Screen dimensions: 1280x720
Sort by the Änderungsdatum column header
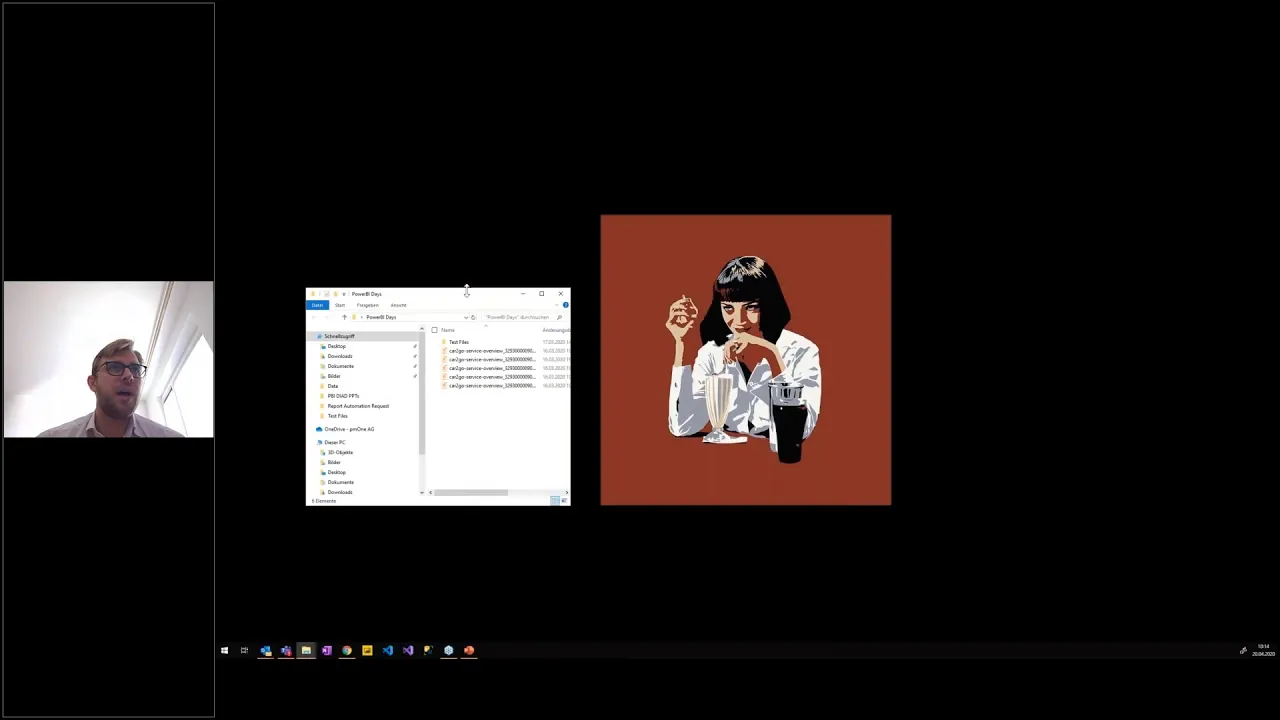[x=557, y=330]
